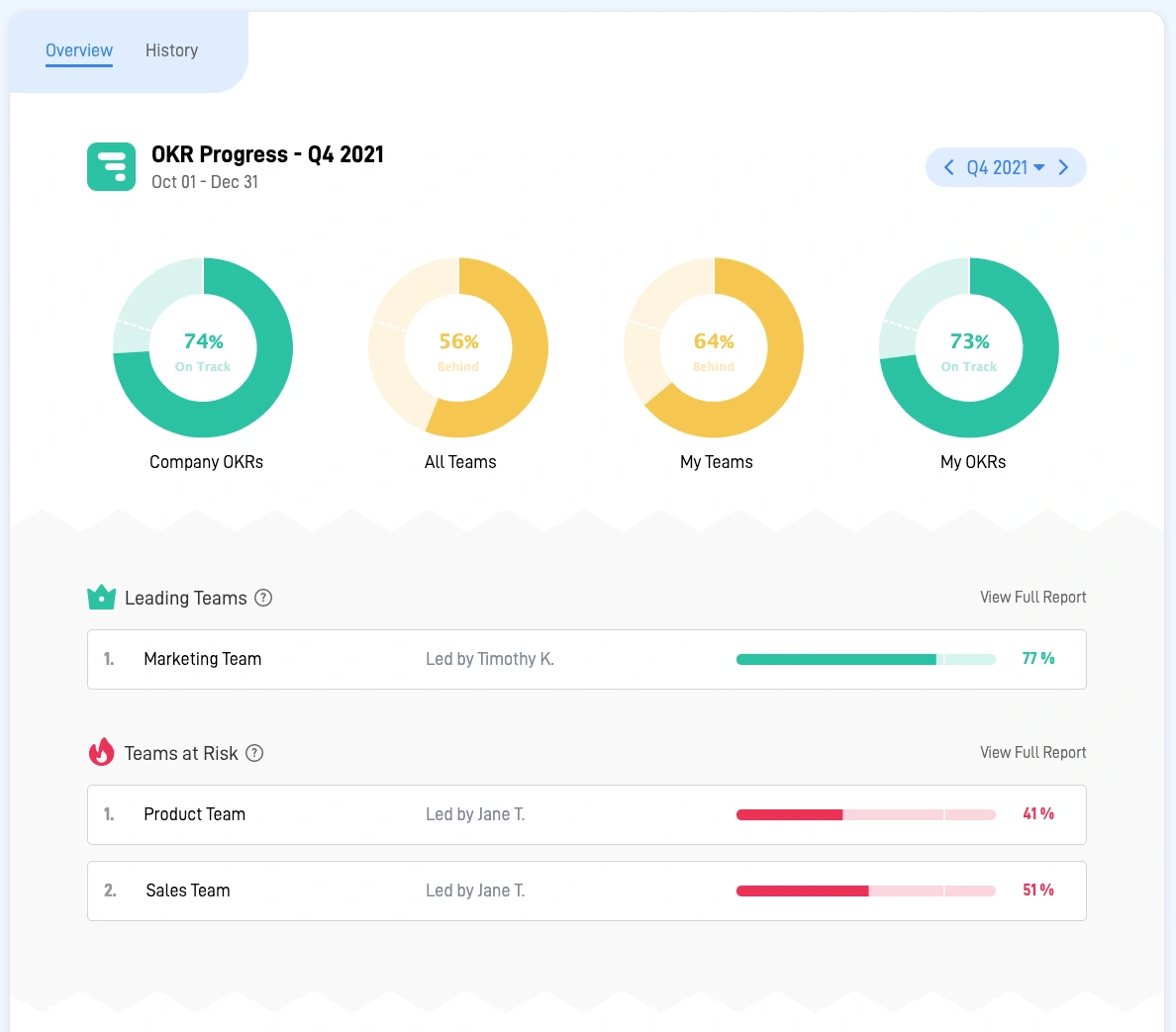The image size is (1176, 1032).
Task: Click the All Teams label
Action: click(460, 462)
